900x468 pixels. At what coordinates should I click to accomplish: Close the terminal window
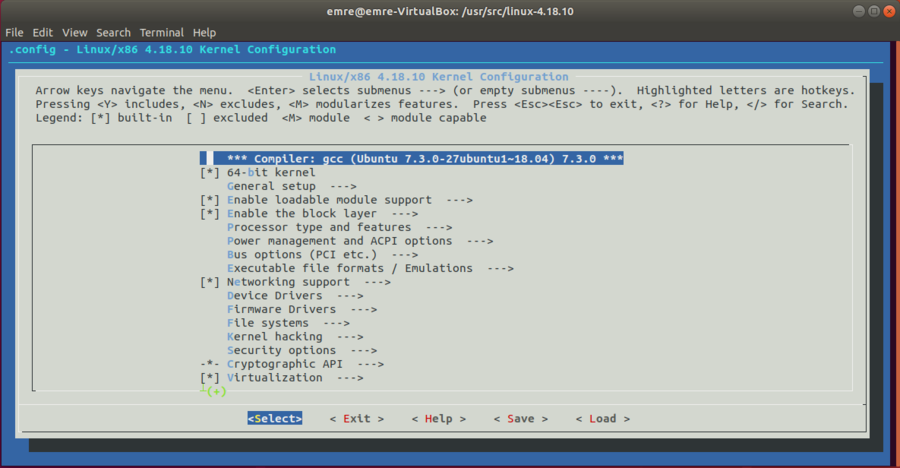coord(889,11)
